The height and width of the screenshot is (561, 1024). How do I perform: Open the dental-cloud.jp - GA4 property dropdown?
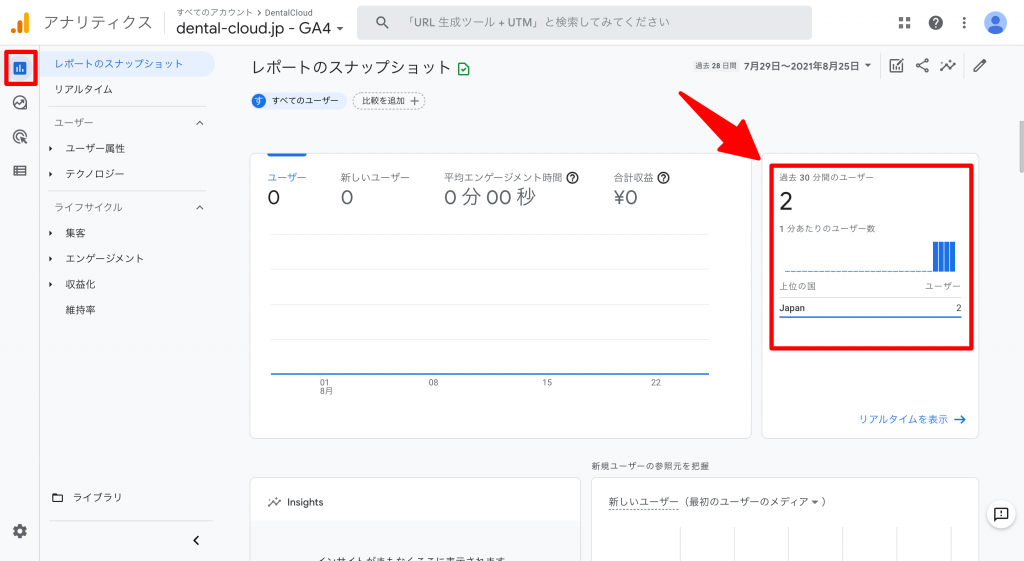point(260,29)
